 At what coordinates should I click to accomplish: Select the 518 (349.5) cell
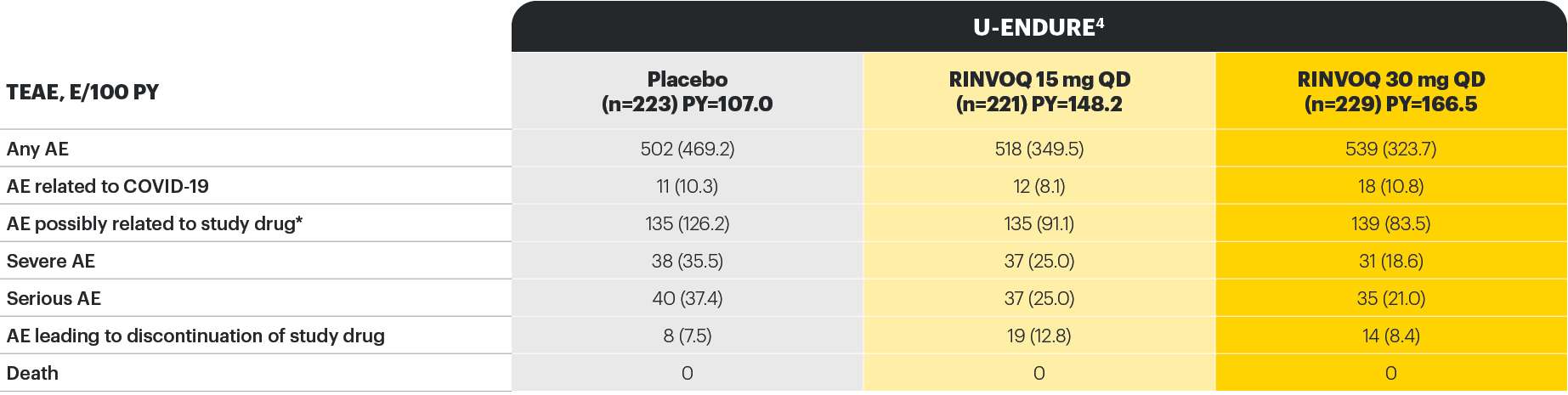click(x=1039, y=149)
